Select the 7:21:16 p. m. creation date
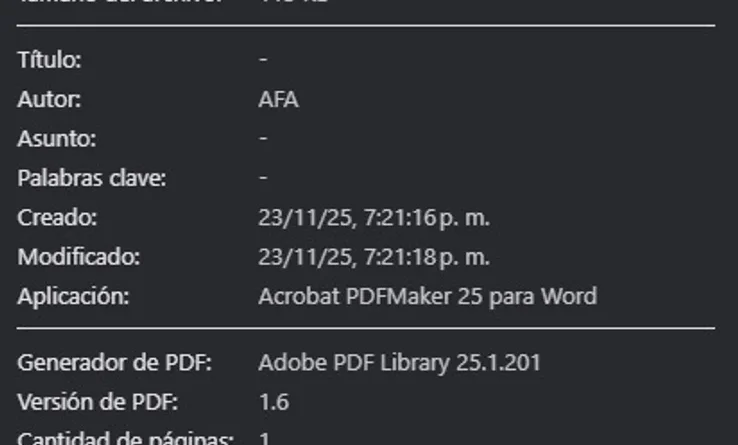 click(373, 217)
